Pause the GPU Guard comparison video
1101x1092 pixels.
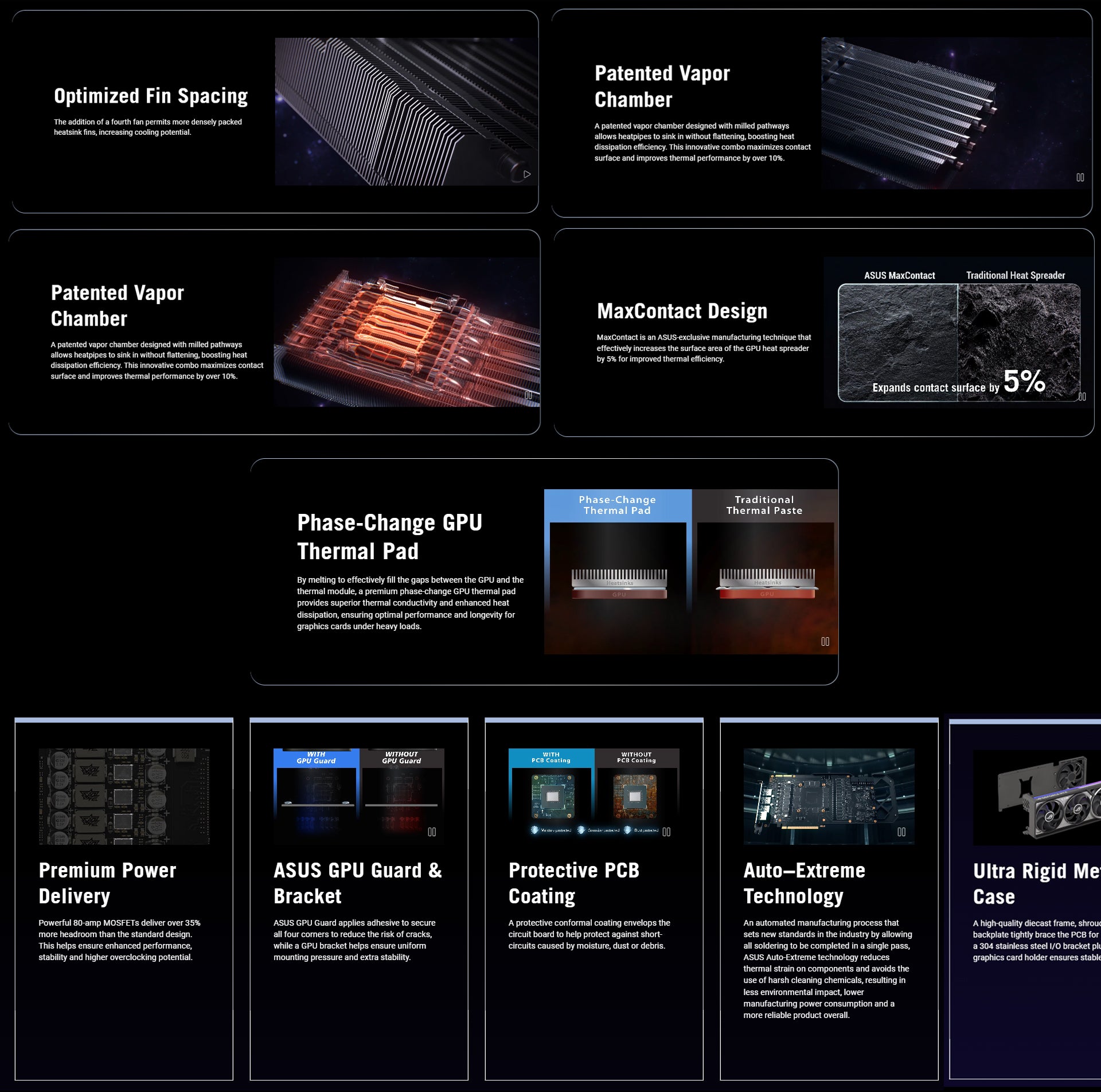pos(432,832)
